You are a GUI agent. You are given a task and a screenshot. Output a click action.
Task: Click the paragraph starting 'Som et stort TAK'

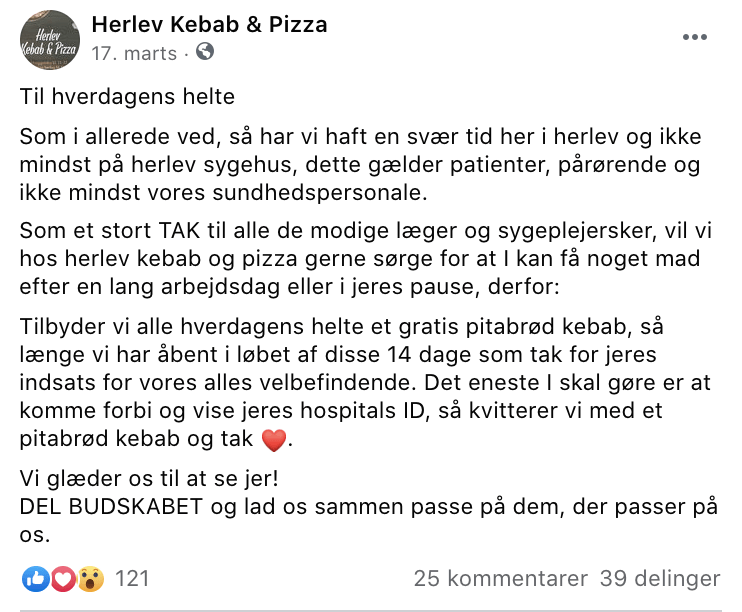(366, 258)
